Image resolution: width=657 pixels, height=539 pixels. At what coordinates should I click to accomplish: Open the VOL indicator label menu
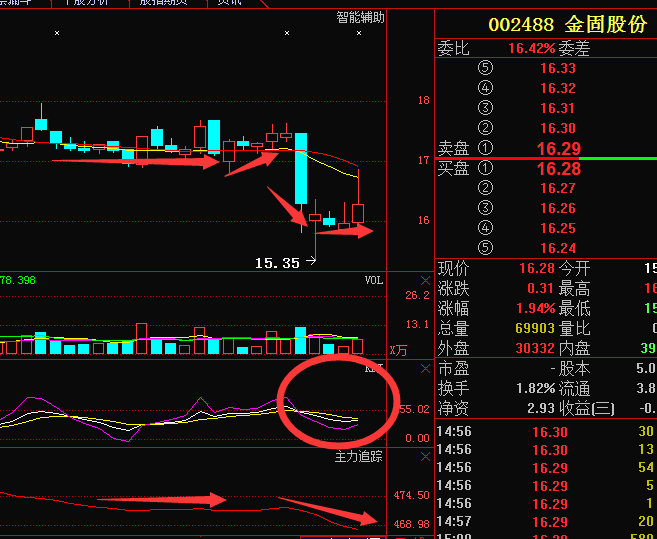(373, 281)
